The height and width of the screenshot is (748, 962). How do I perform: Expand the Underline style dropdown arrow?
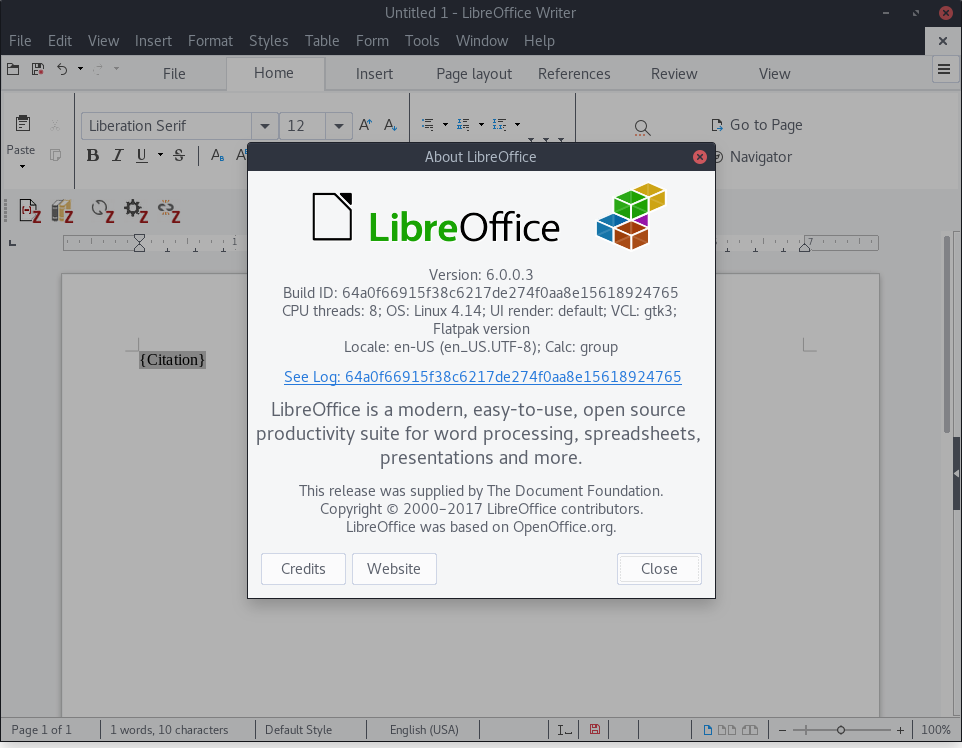(160, 155)
